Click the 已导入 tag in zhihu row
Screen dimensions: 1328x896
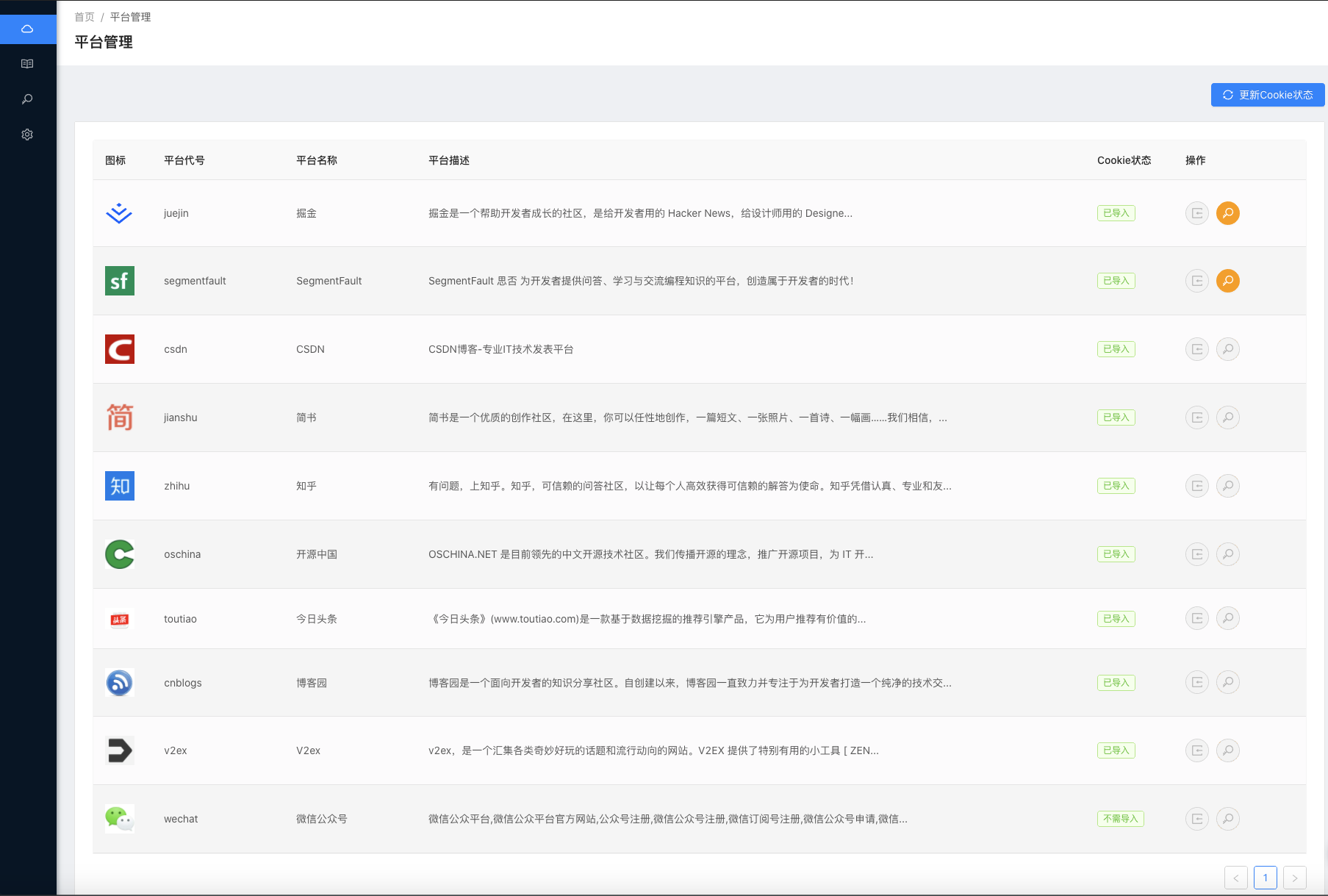1116,486
